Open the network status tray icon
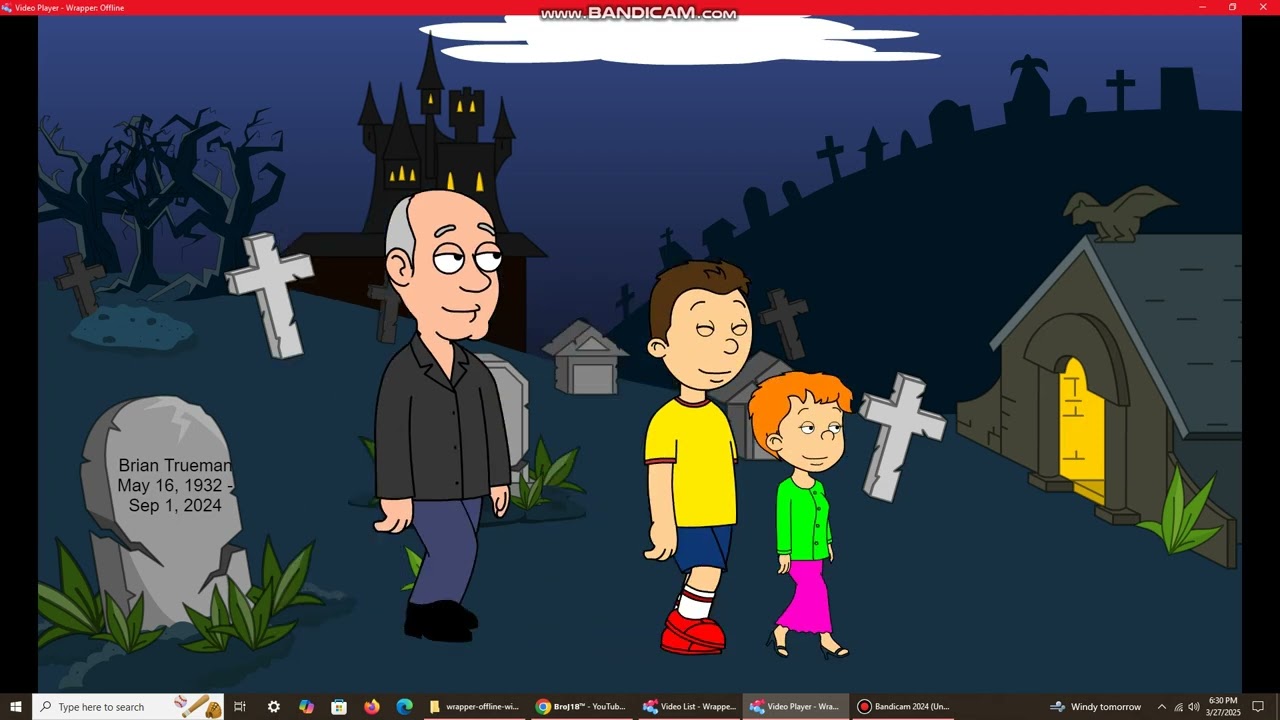 (x=1178, y=707)
